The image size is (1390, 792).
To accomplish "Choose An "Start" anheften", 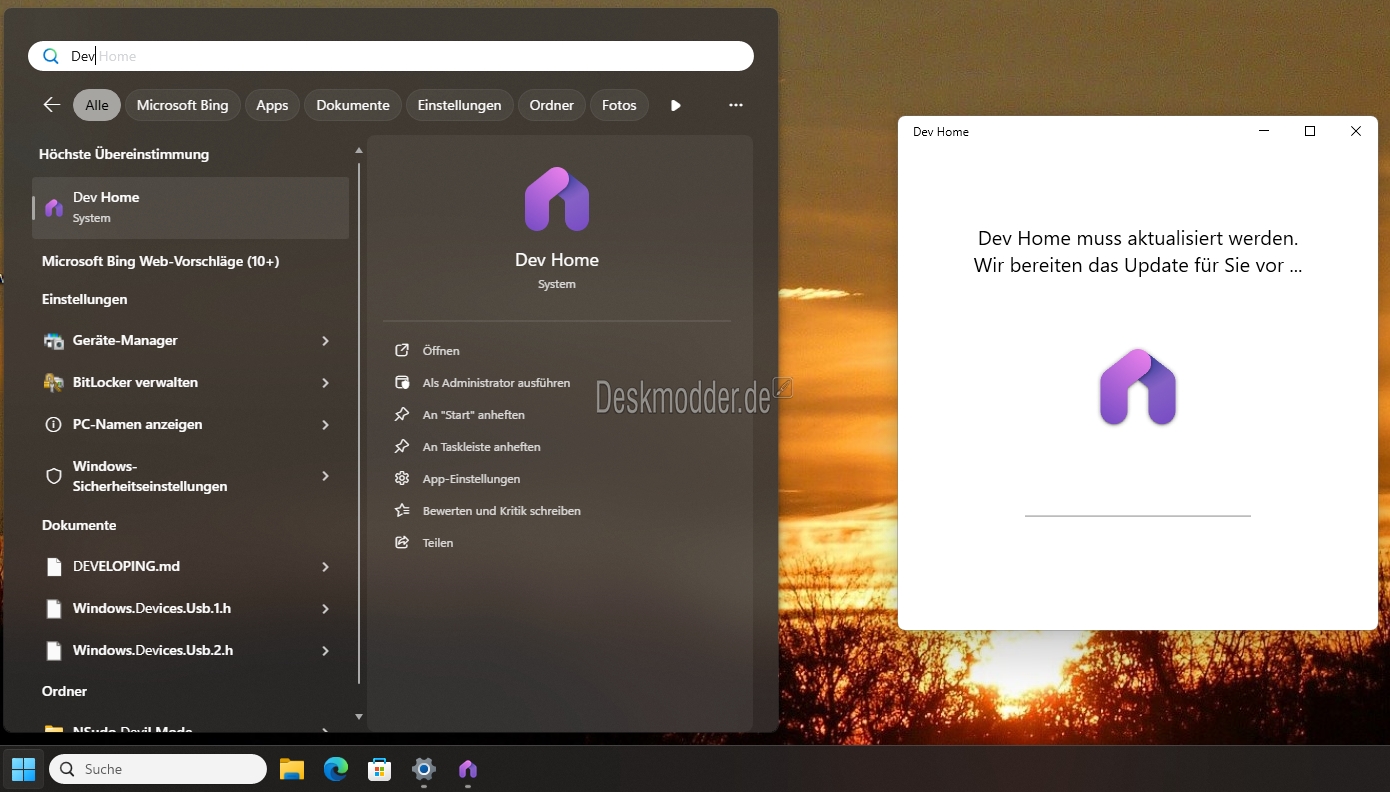I will [473, 415].
